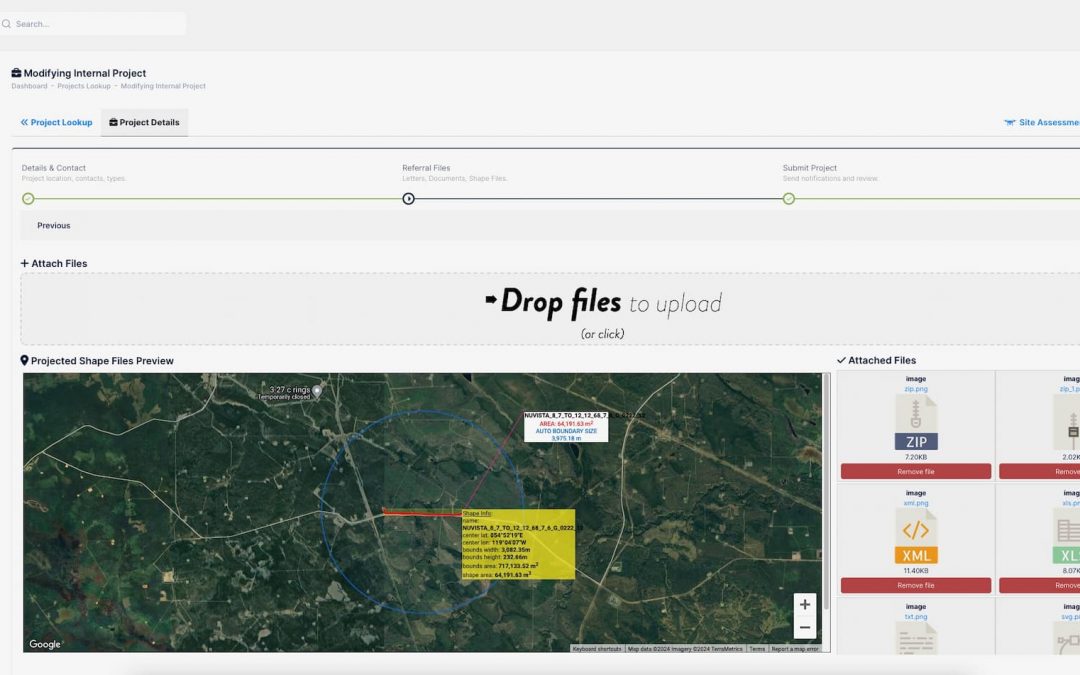Click Projects Lookup breadcrumb link
The image size is (1080, 675).
84,87
